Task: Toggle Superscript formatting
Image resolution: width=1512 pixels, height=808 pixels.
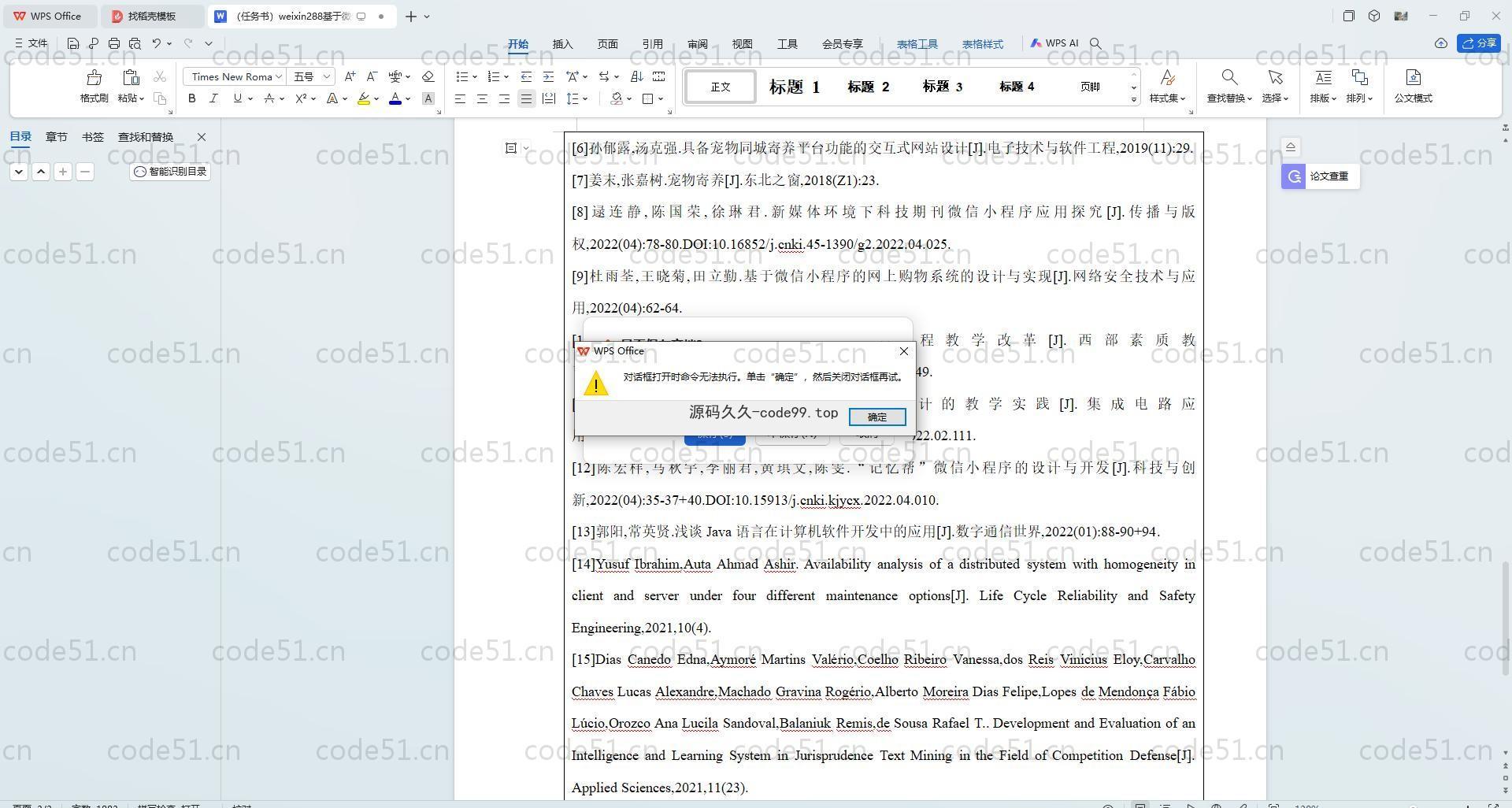Action: click(300, 98)
